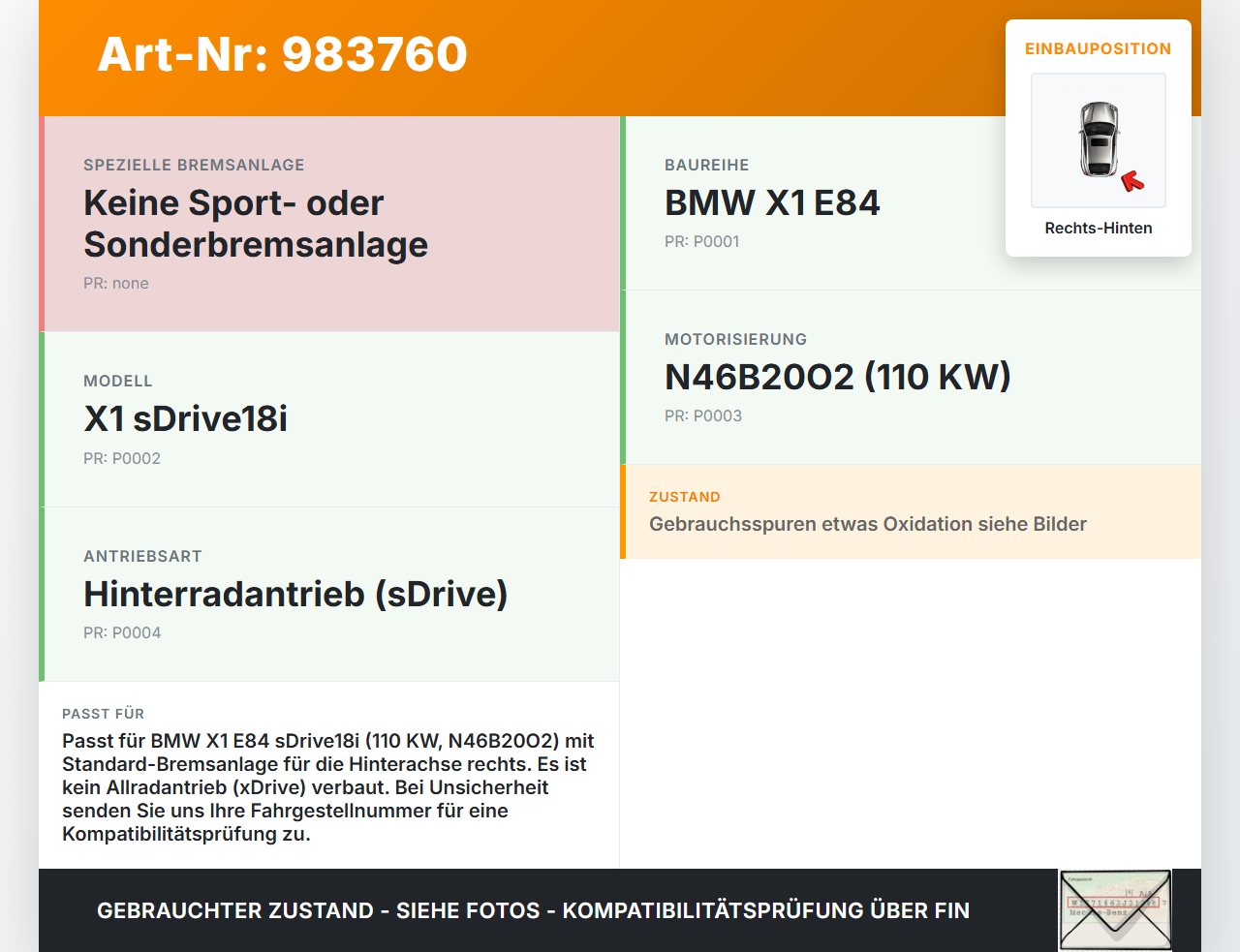Collapse the Passt für compatibility section

(329, 775)
